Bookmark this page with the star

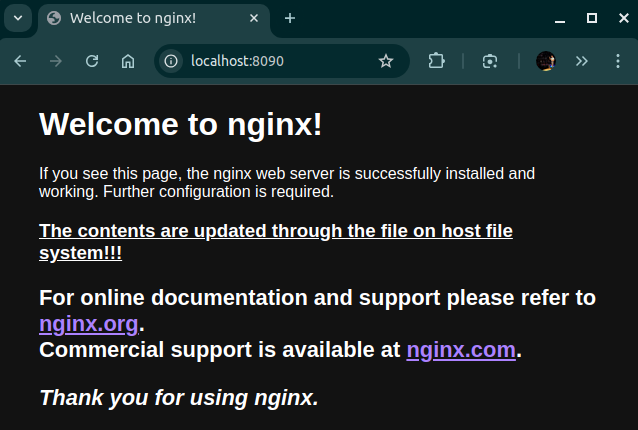[386, 61]
